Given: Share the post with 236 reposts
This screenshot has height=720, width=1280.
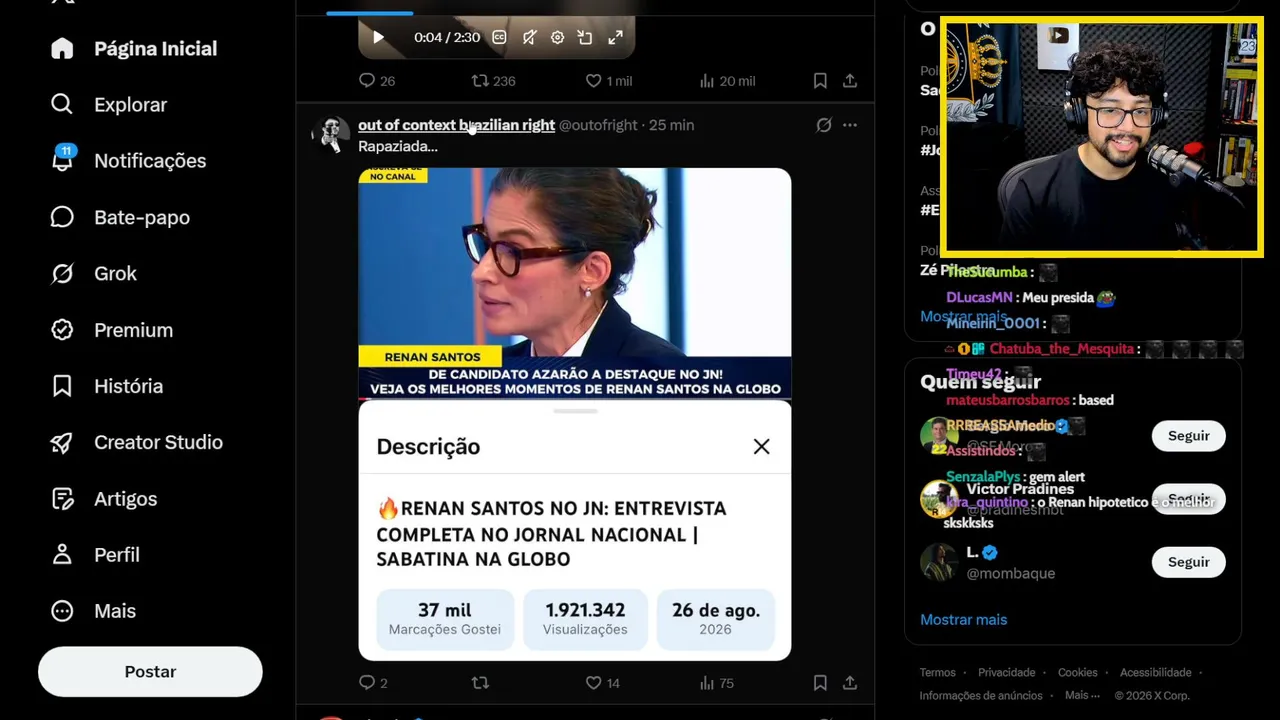Looking at the screenshot, I should 850,81.
